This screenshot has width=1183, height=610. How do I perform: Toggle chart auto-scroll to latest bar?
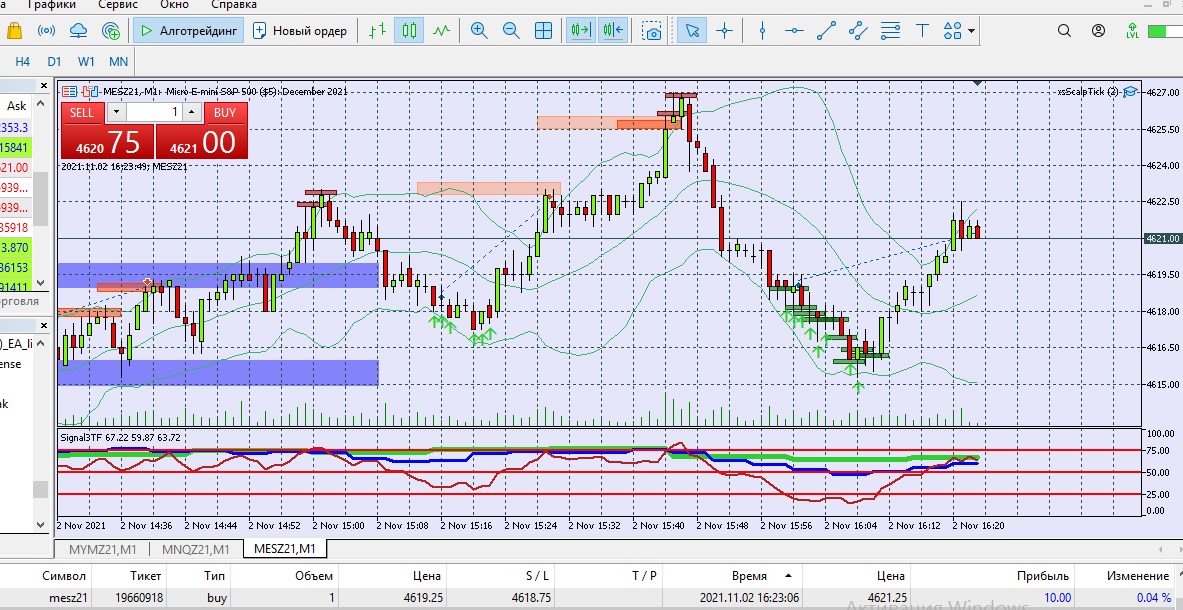(580, 31)
